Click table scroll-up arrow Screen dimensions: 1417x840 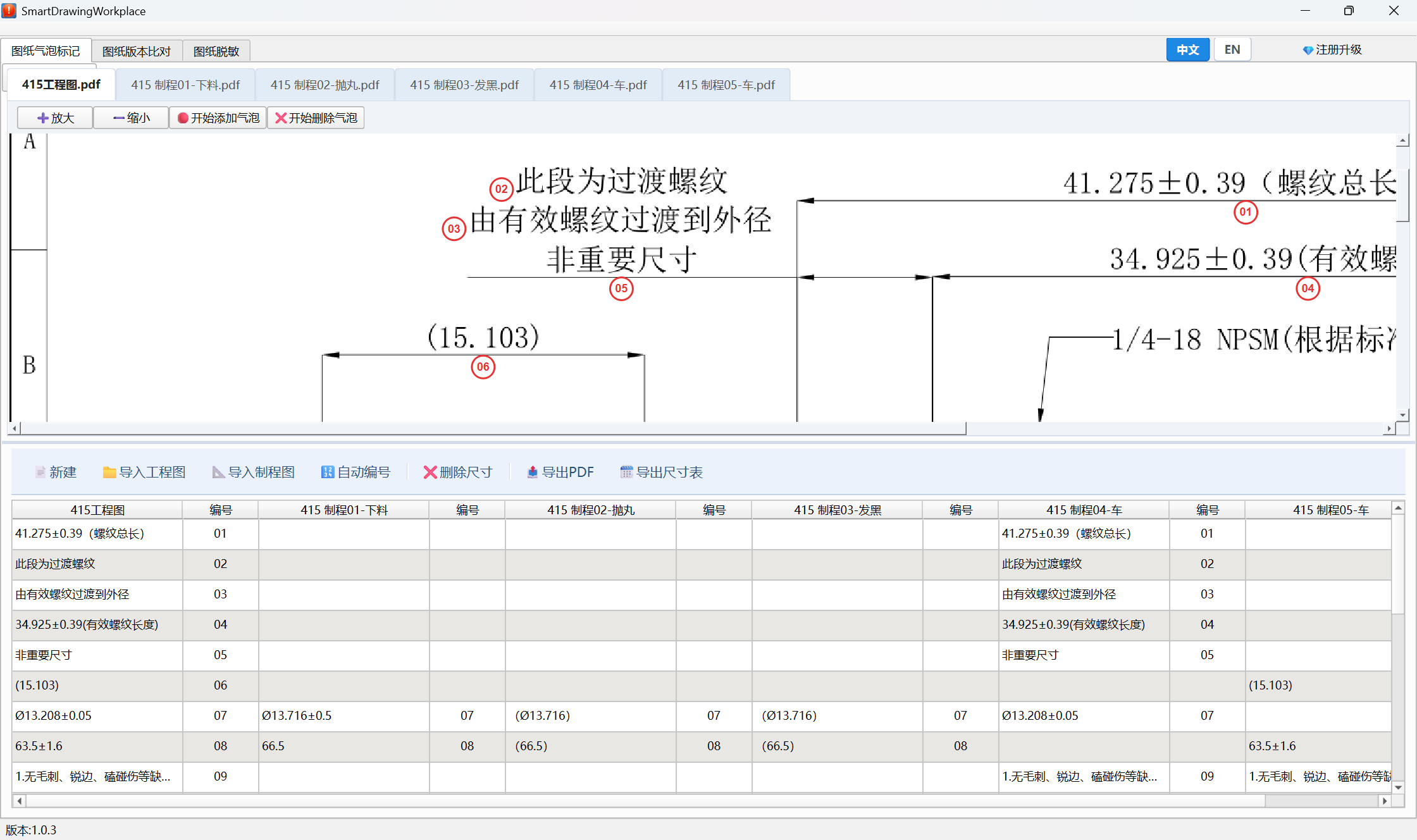coord(1399,508)
